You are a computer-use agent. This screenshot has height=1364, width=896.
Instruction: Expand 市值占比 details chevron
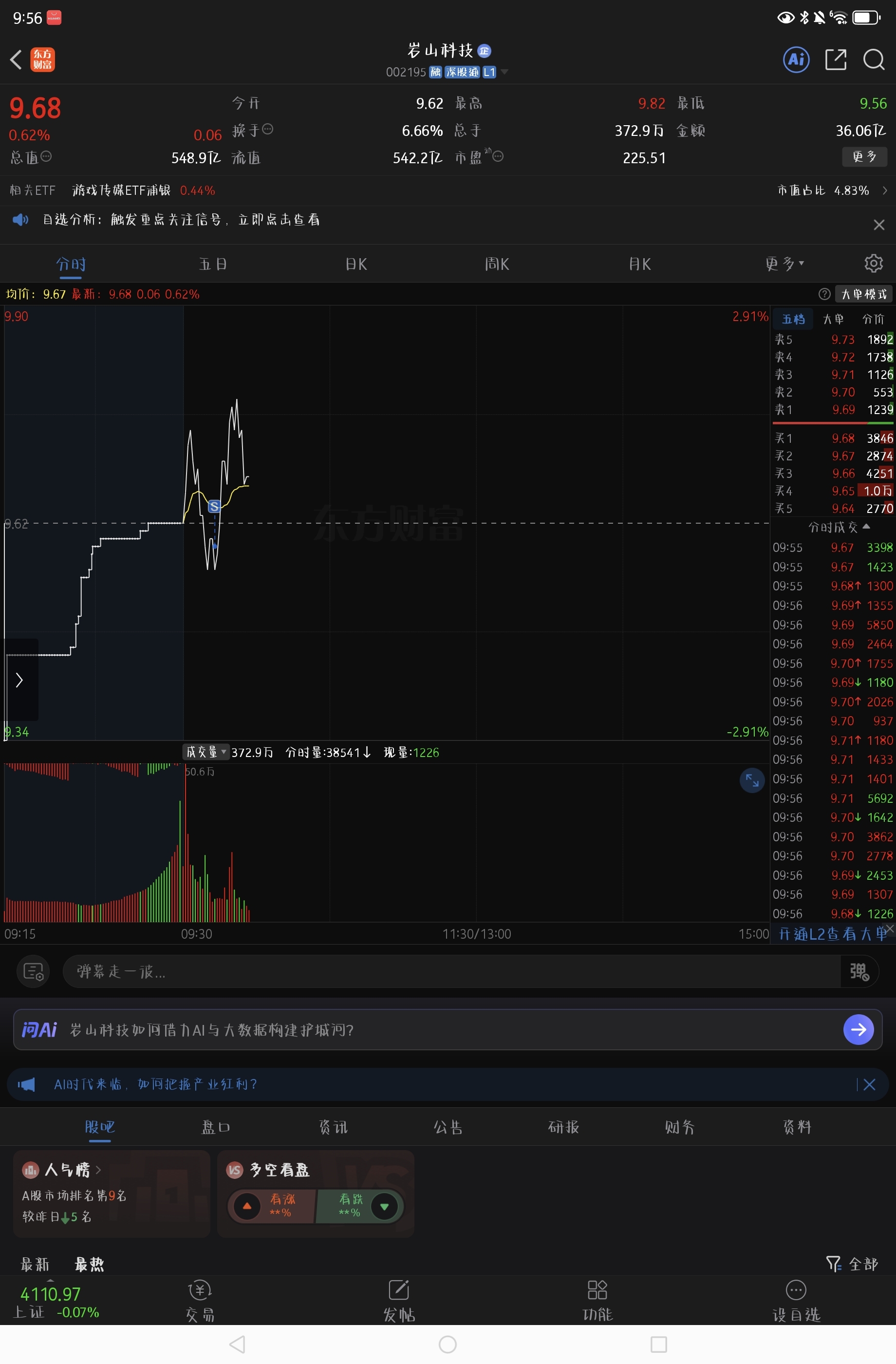[885, 190]
